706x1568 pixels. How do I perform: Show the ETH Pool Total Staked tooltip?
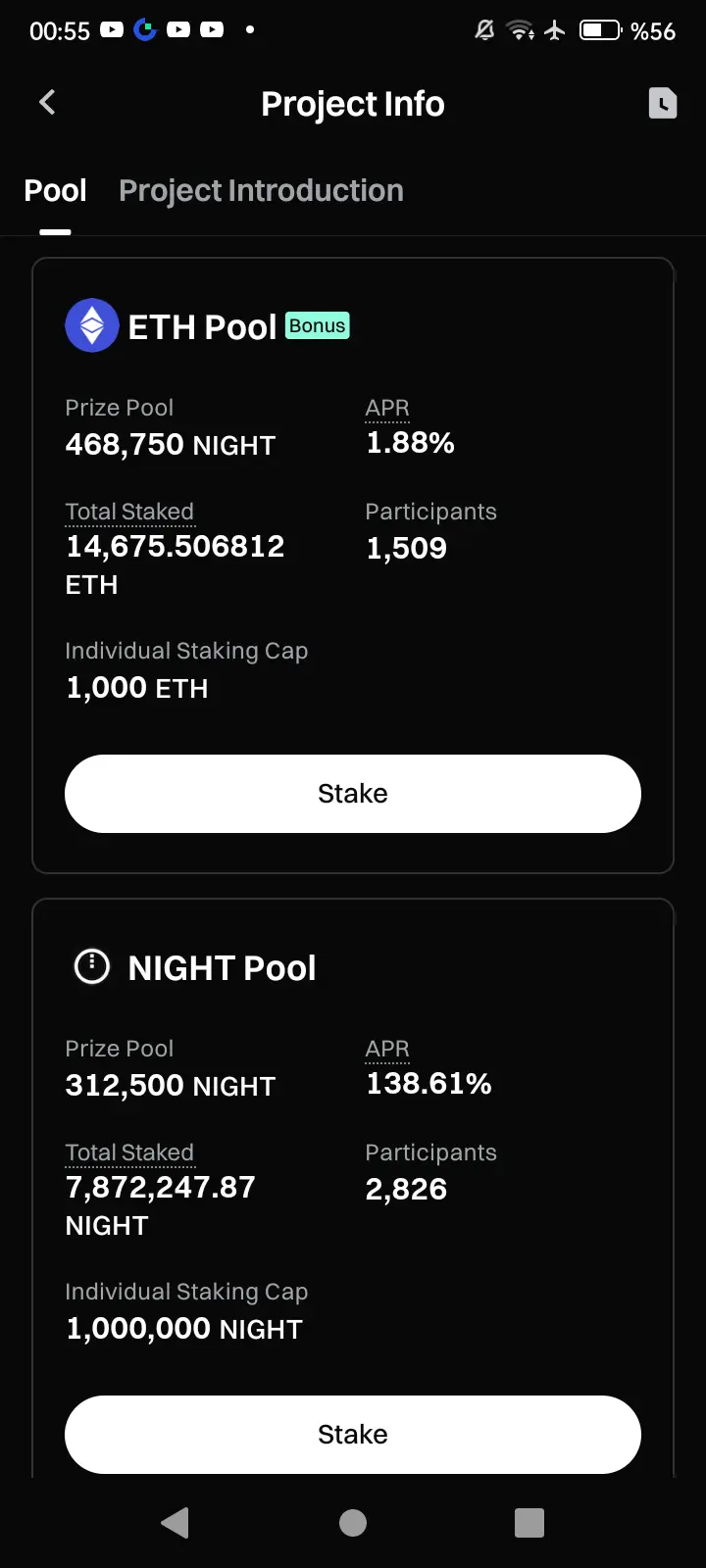[129, 512]
